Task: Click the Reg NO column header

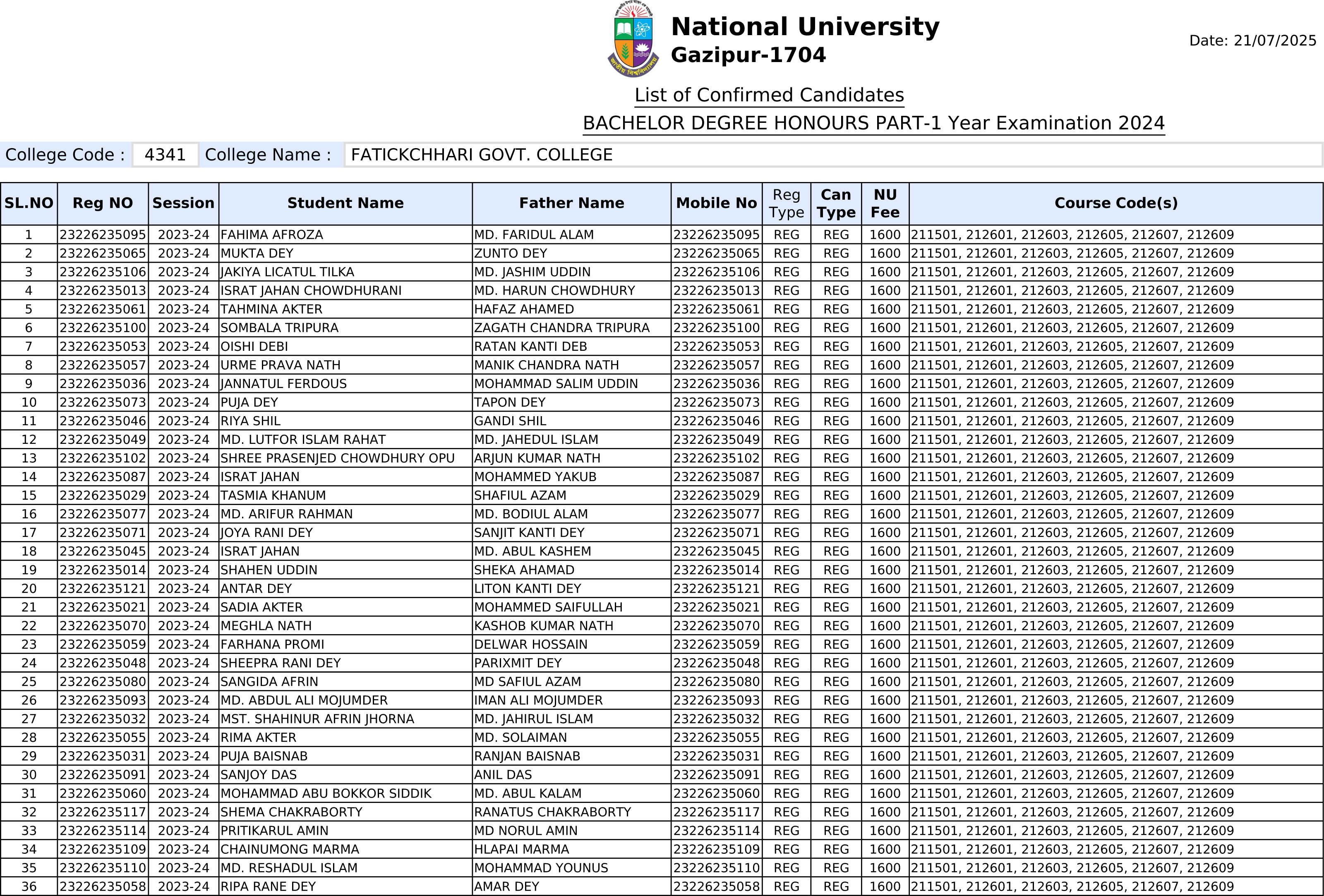Action: 103,204
